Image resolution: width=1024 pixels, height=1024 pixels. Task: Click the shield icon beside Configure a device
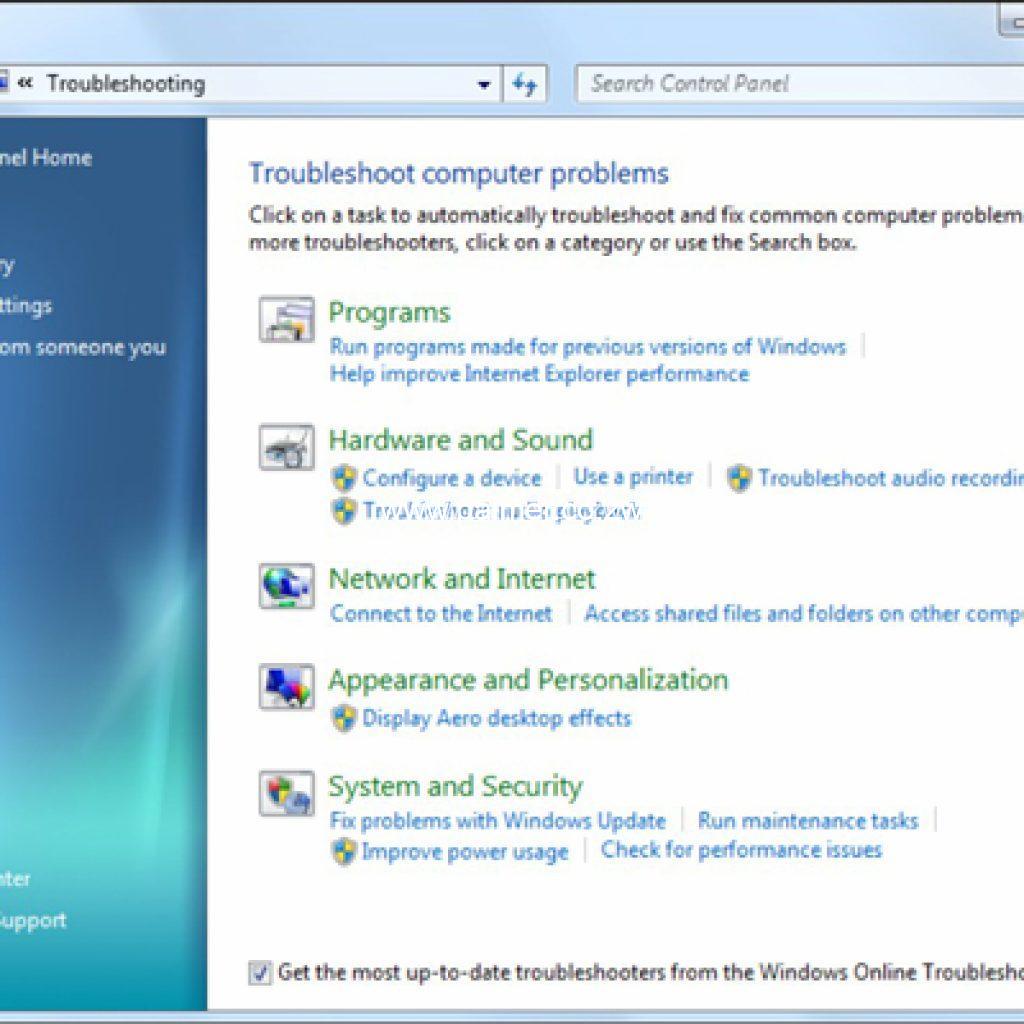[344, 478]
